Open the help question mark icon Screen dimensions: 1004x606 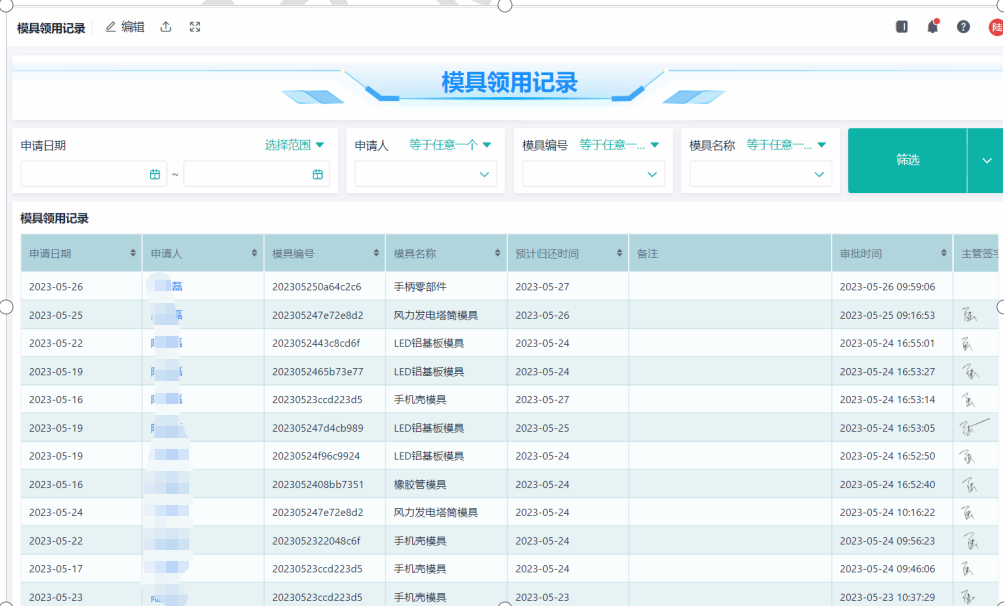coord(963,27)
